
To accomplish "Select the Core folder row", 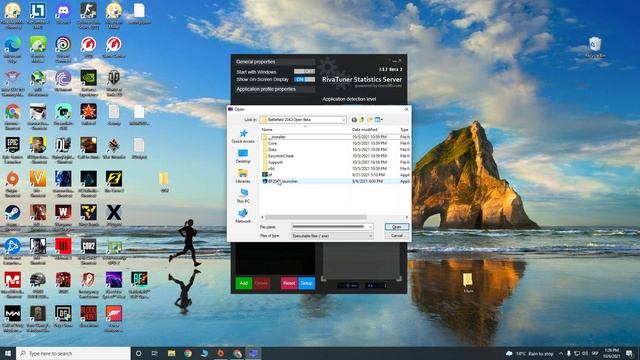I will tap(335, 143).
